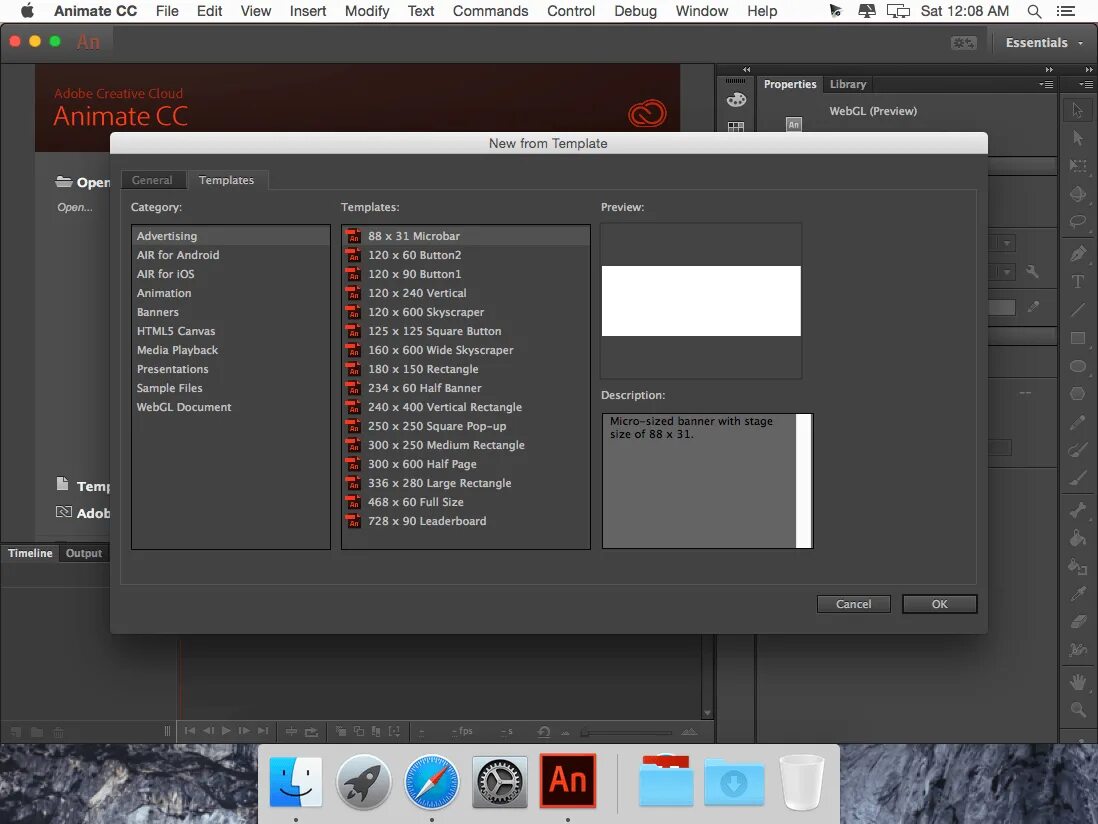
Task: Select the Line tool
Action: pyautogui.click(x=1078, y=309)
